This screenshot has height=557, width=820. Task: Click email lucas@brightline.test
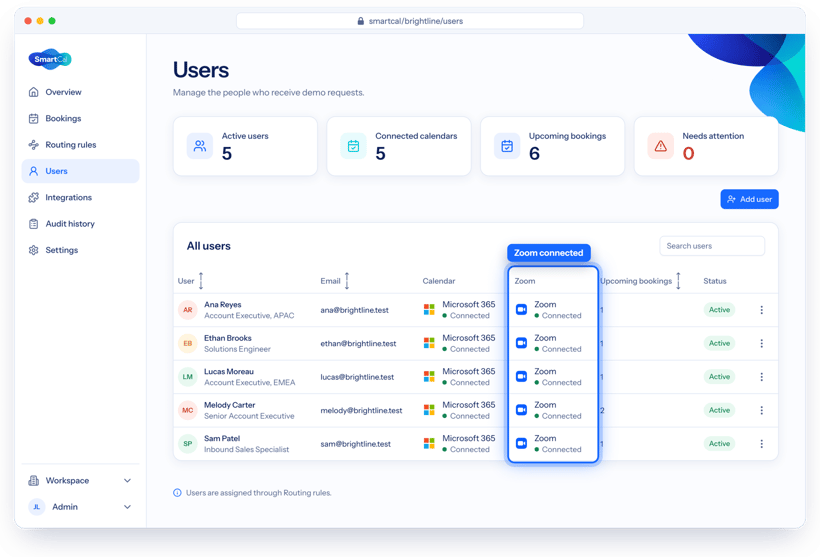pos(357,377)
